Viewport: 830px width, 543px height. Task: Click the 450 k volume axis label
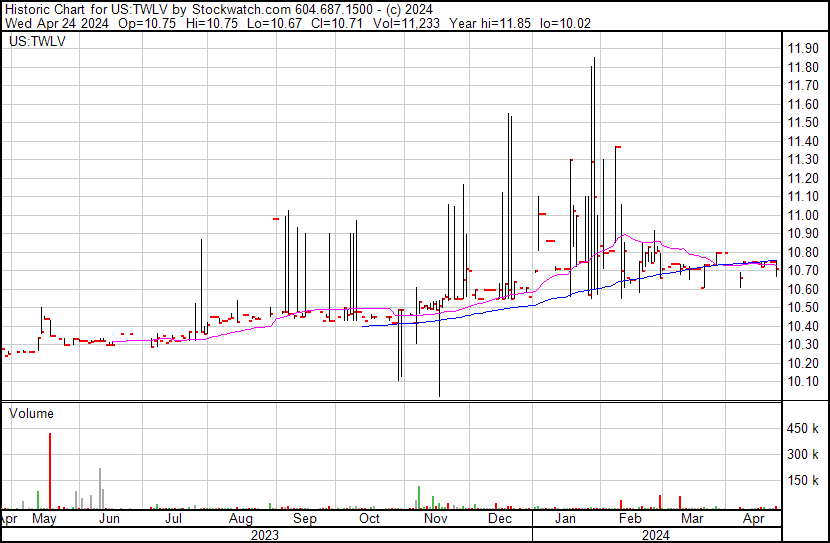tap(803, 429)
